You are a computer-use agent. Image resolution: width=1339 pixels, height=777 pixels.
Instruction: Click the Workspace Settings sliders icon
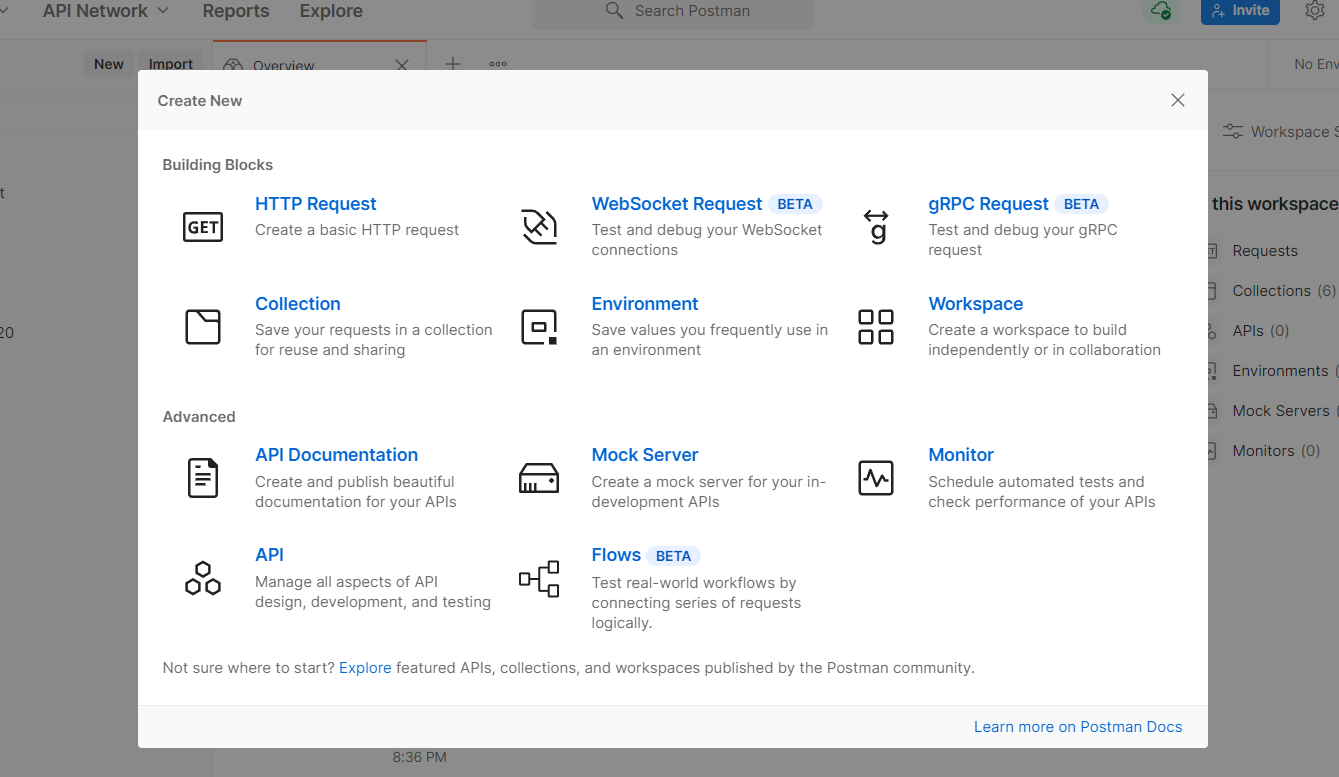point(1233,131)
